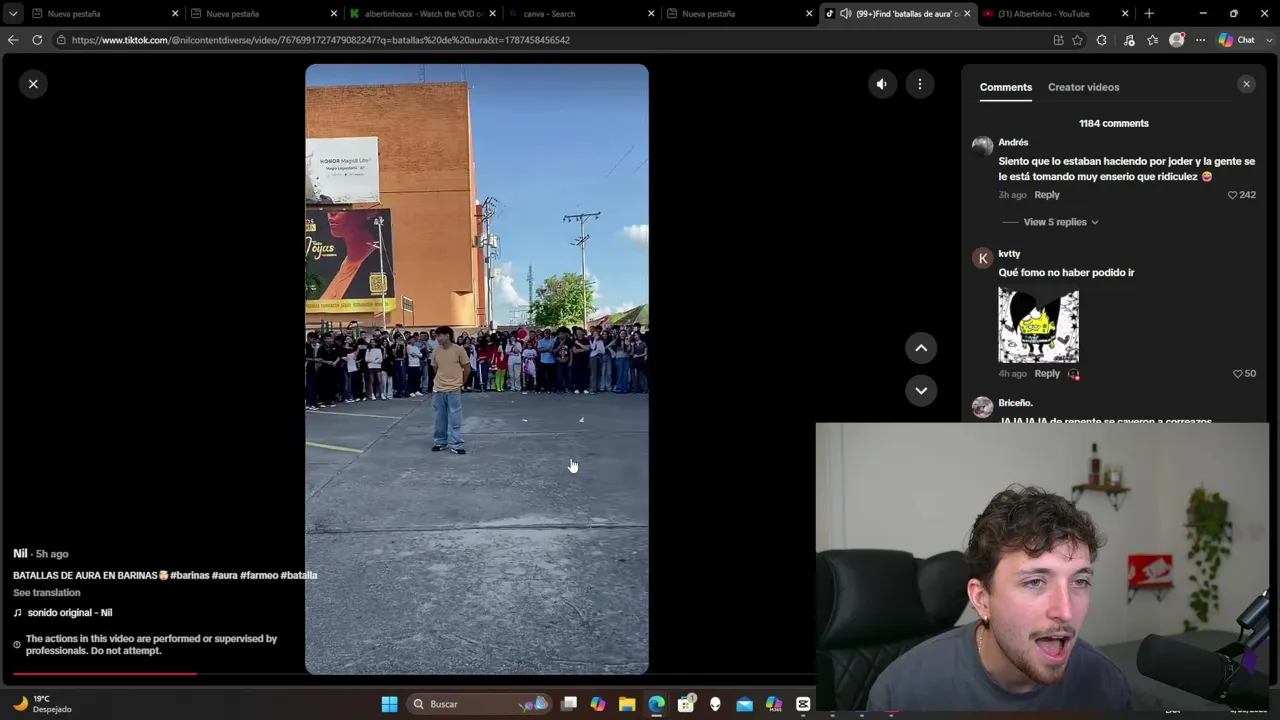The height and width of the screenshot is (720, 1280).
Task: Click See translation under the caption
Action: click(x=47, y=593)
